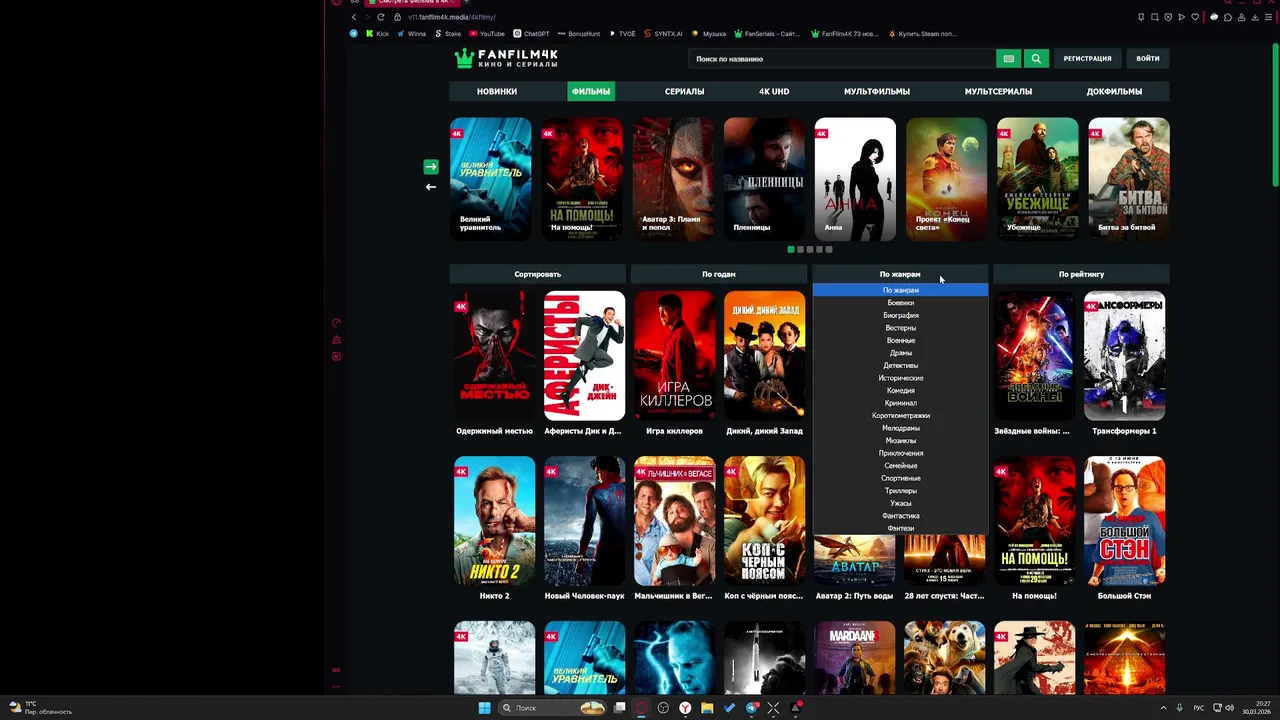Open Дикий, дикий Запад poster
Viewport: 1280px width, 720px height.
[x=764, y=356]
